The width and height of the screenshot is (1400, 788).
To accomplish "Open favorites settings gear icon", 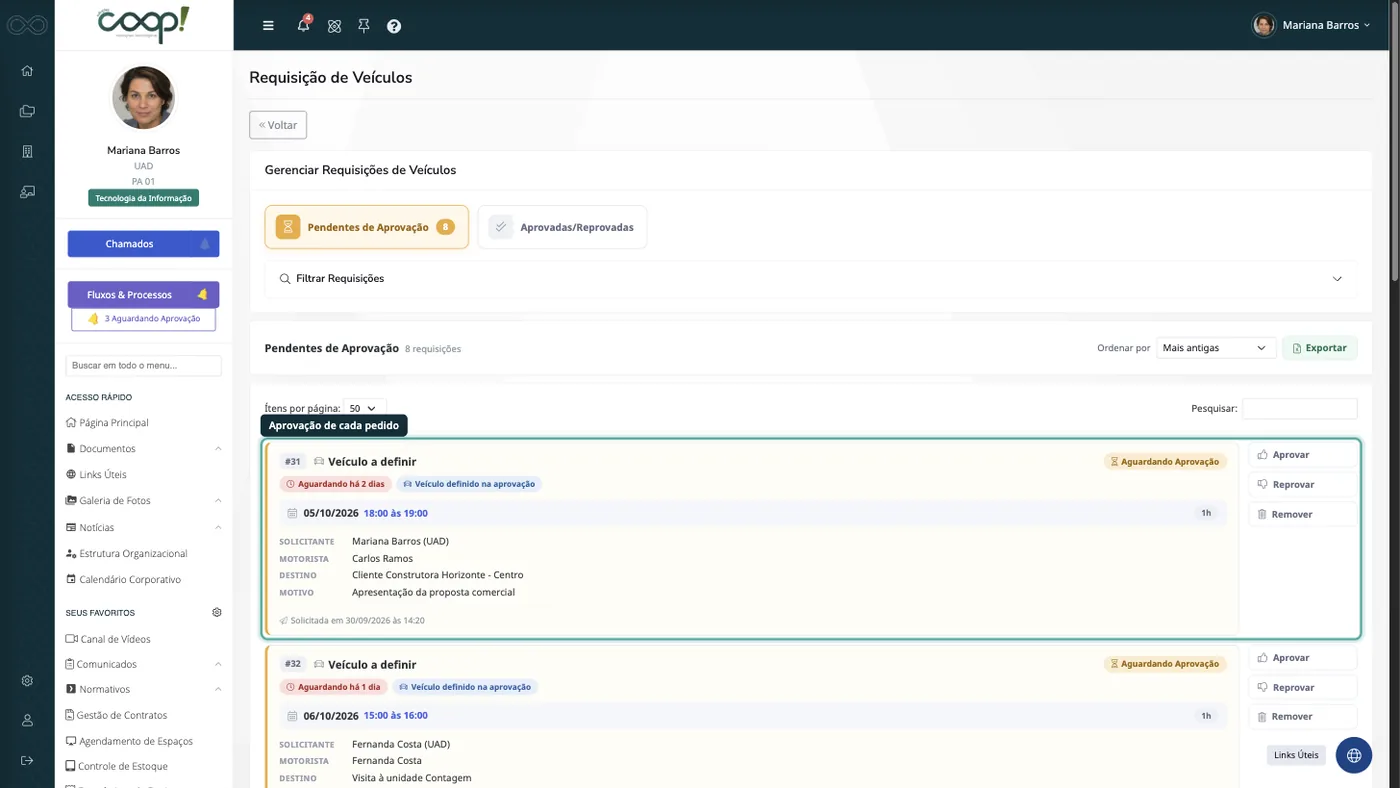I will click(x=217, y=612).
